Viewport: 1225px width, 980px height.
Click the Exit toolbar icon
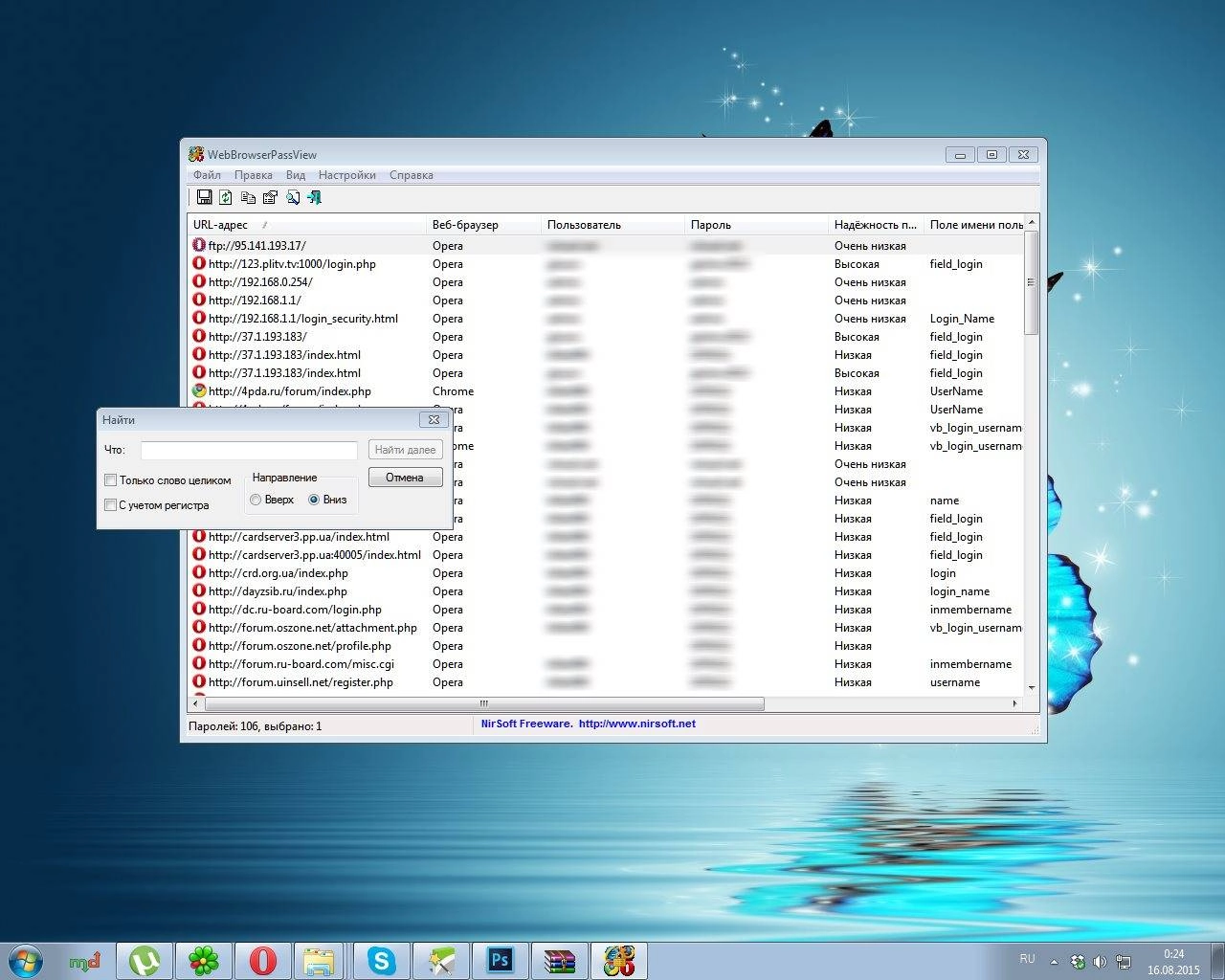pyautogui.click(x=314, y=197)
